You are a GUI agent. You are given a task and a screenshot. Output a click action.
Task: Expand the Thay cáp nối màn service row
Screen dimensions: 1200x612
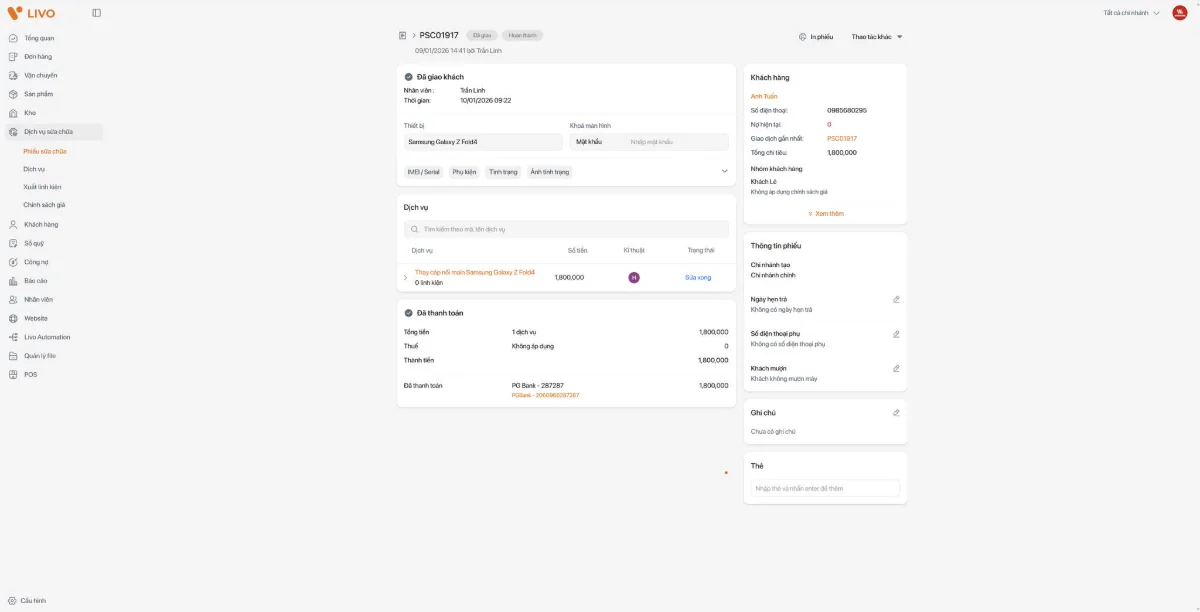(405, 277)
